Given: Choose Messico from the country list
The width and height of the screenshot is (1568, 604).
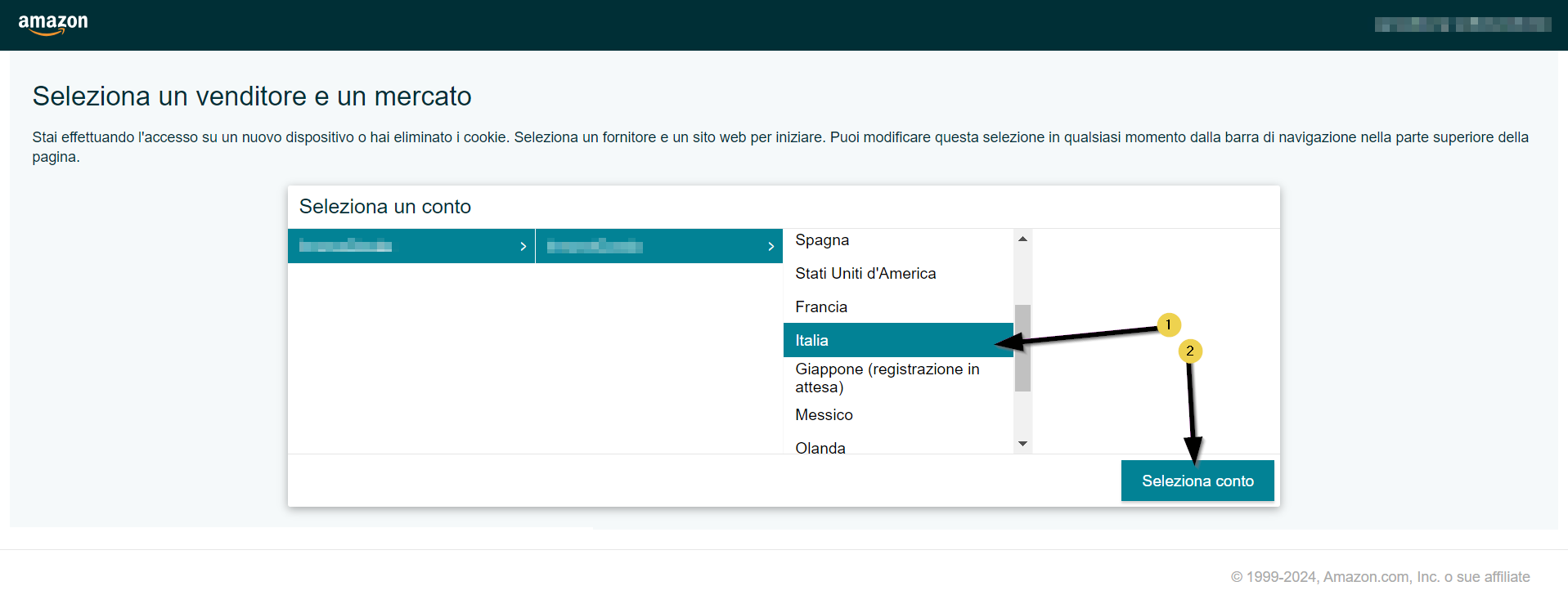Looking at the screenshot, I should (824, 415).
